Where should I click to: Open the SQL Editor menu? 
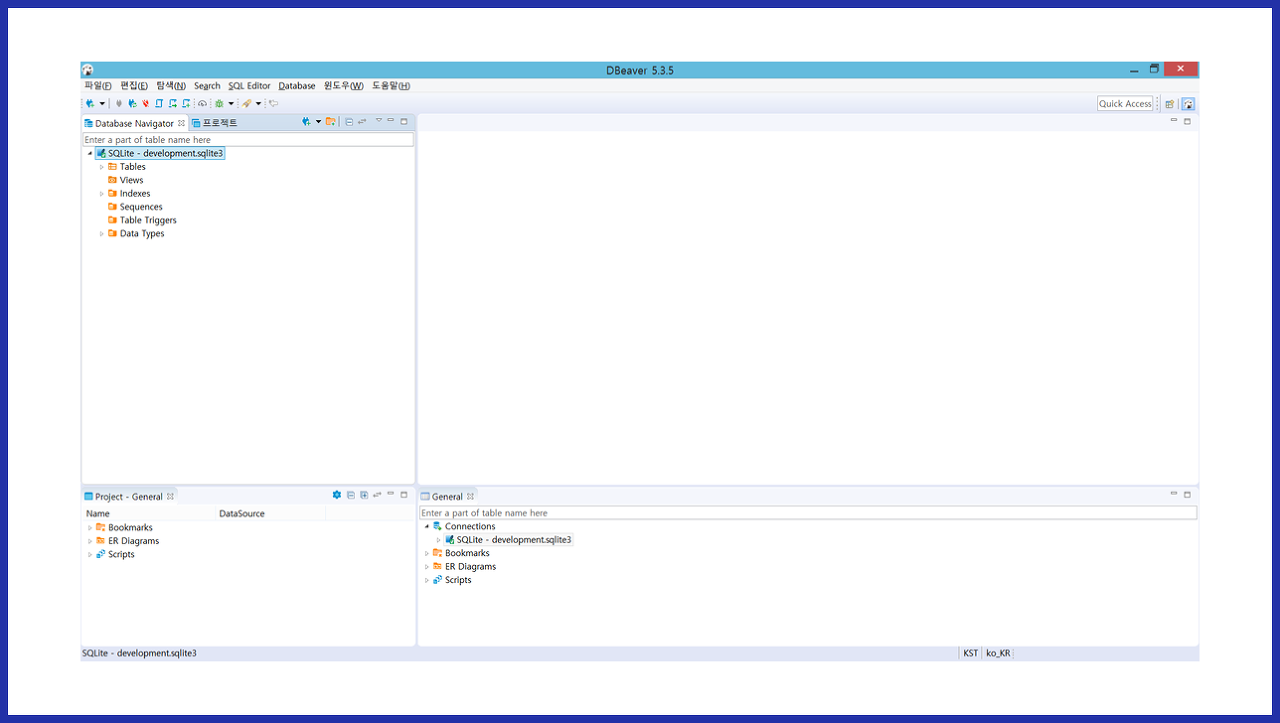(249, 86)
